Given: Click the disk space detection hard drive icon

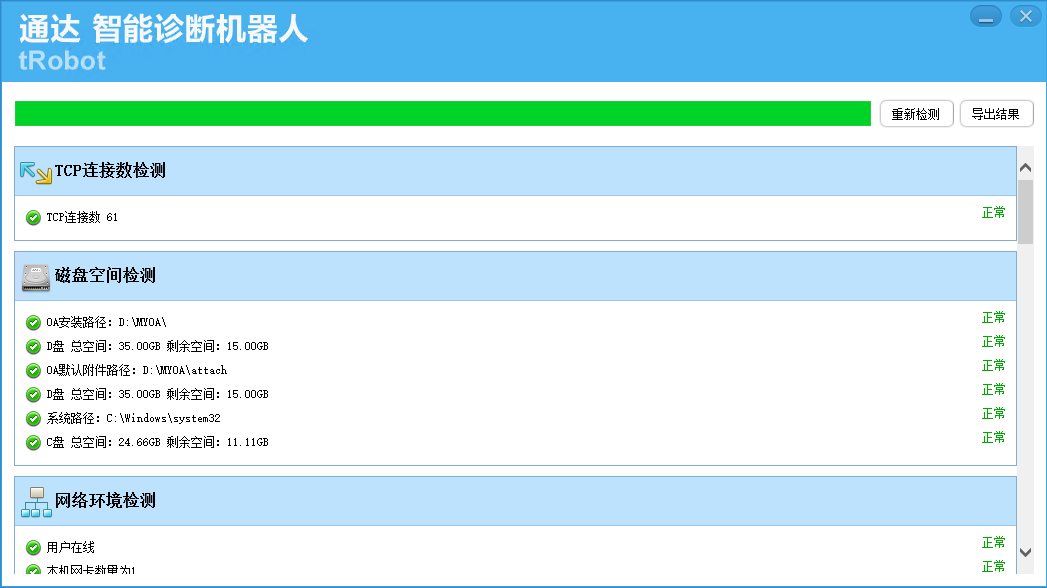Looking at the screenshot, I should pos(36,277).
